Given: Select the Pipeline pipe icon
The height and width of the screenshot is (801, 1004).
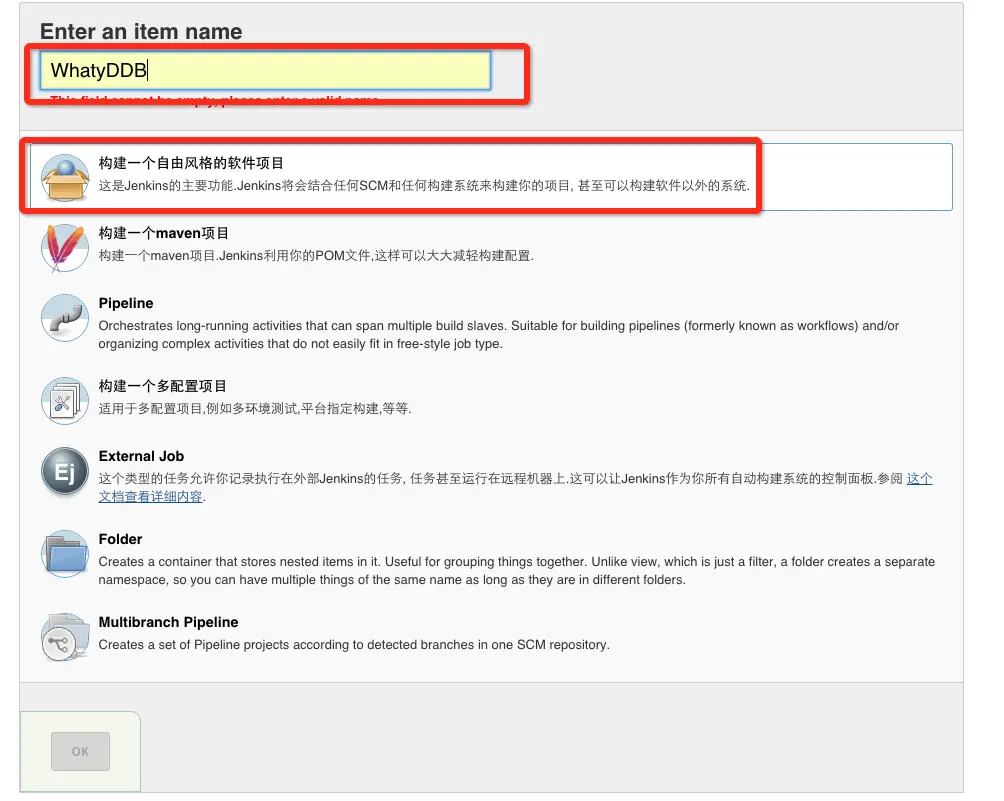Looking at the screenshot, I should click(65, 318).
